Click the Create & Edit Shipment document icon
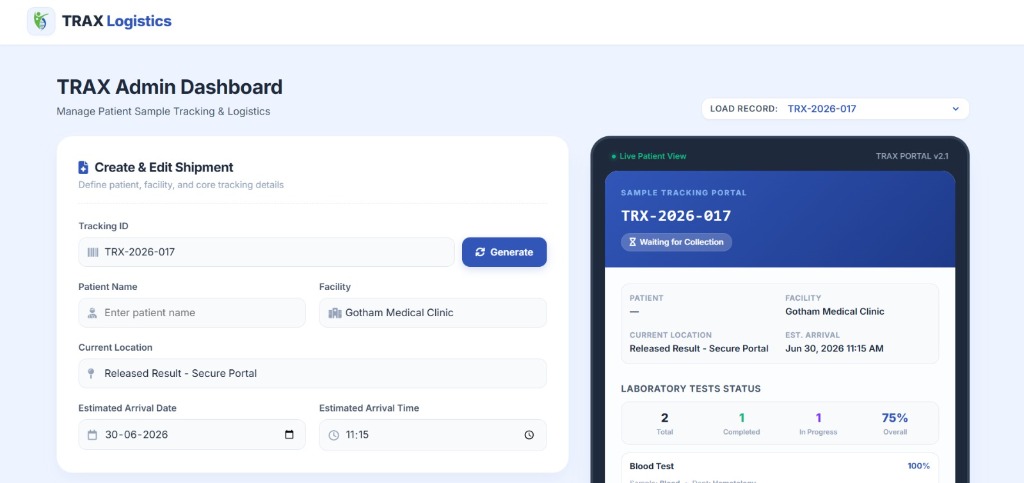Screen dimensions: 1024x483 point(83,167)
